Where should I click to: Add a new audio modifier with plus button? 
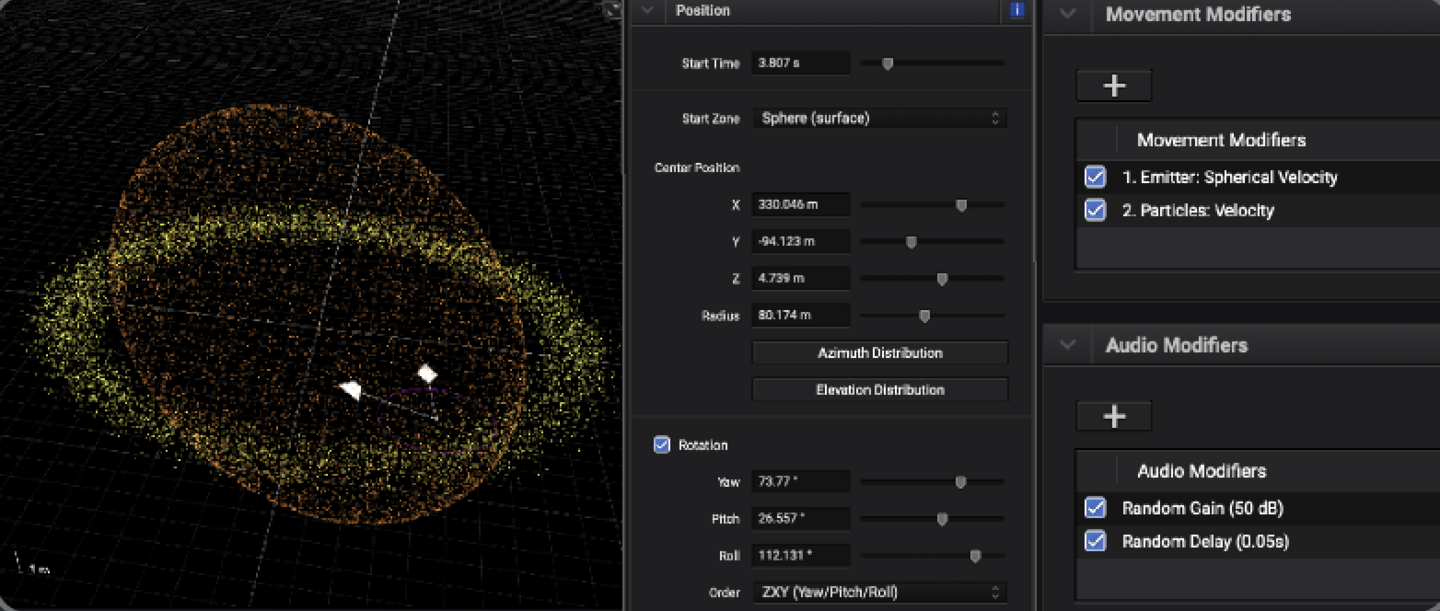[1114, 417]
